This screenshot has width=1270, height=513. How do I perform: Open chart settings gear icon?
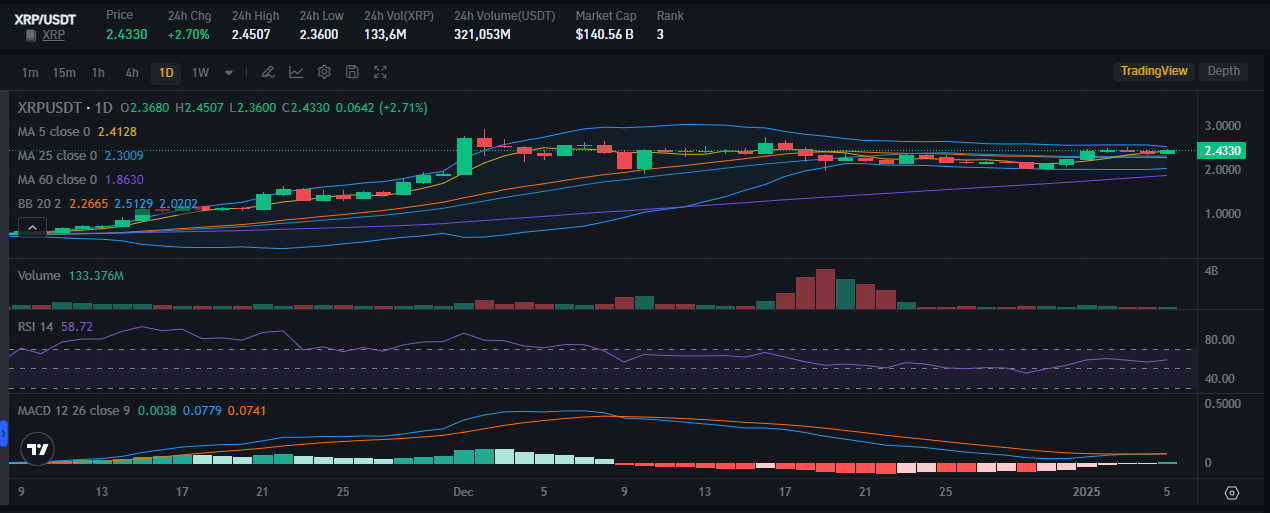pyautogui.click(x=324, y=72)
